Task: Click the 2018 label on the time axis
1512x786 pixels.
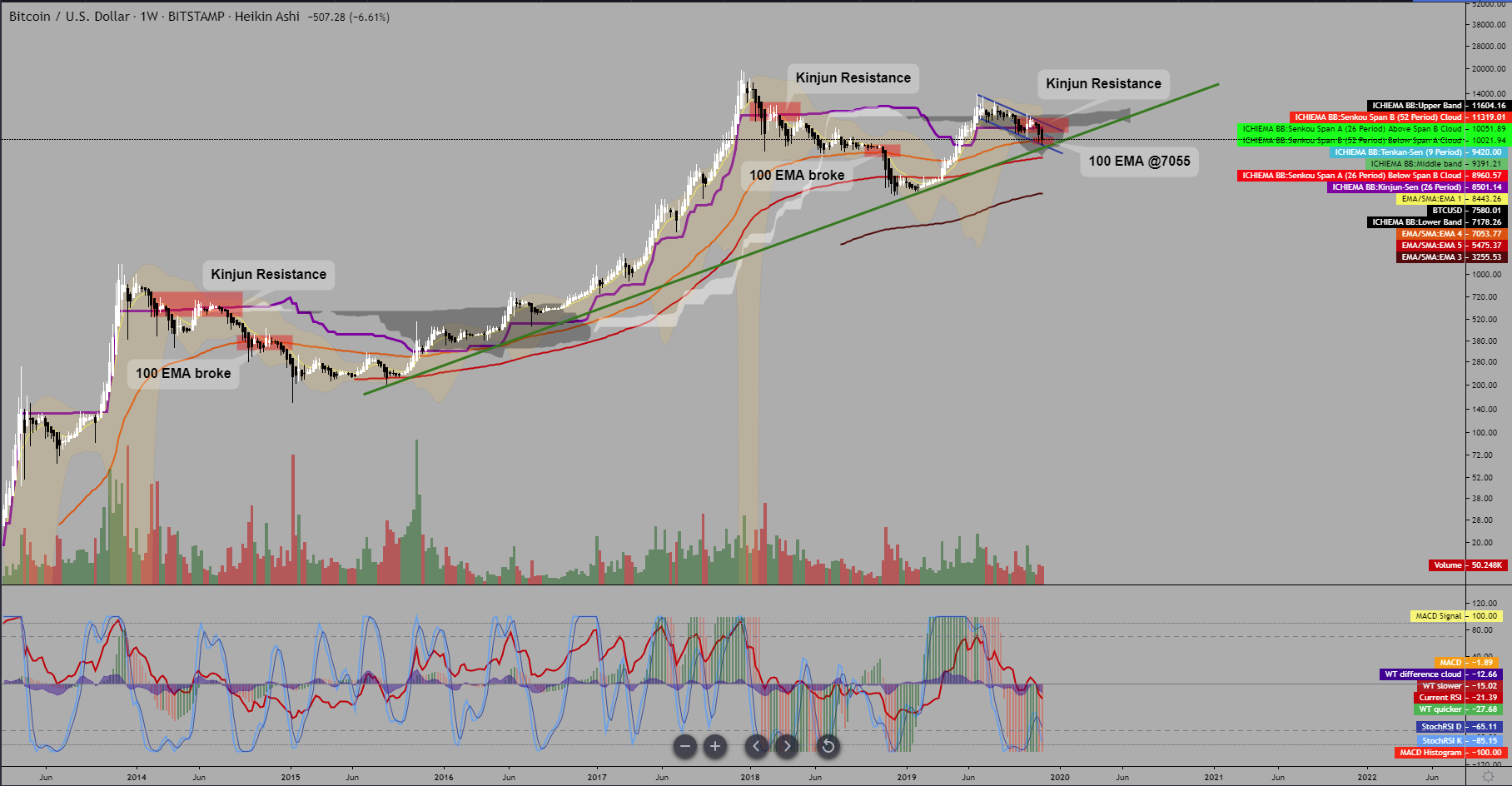Action: 750,778
